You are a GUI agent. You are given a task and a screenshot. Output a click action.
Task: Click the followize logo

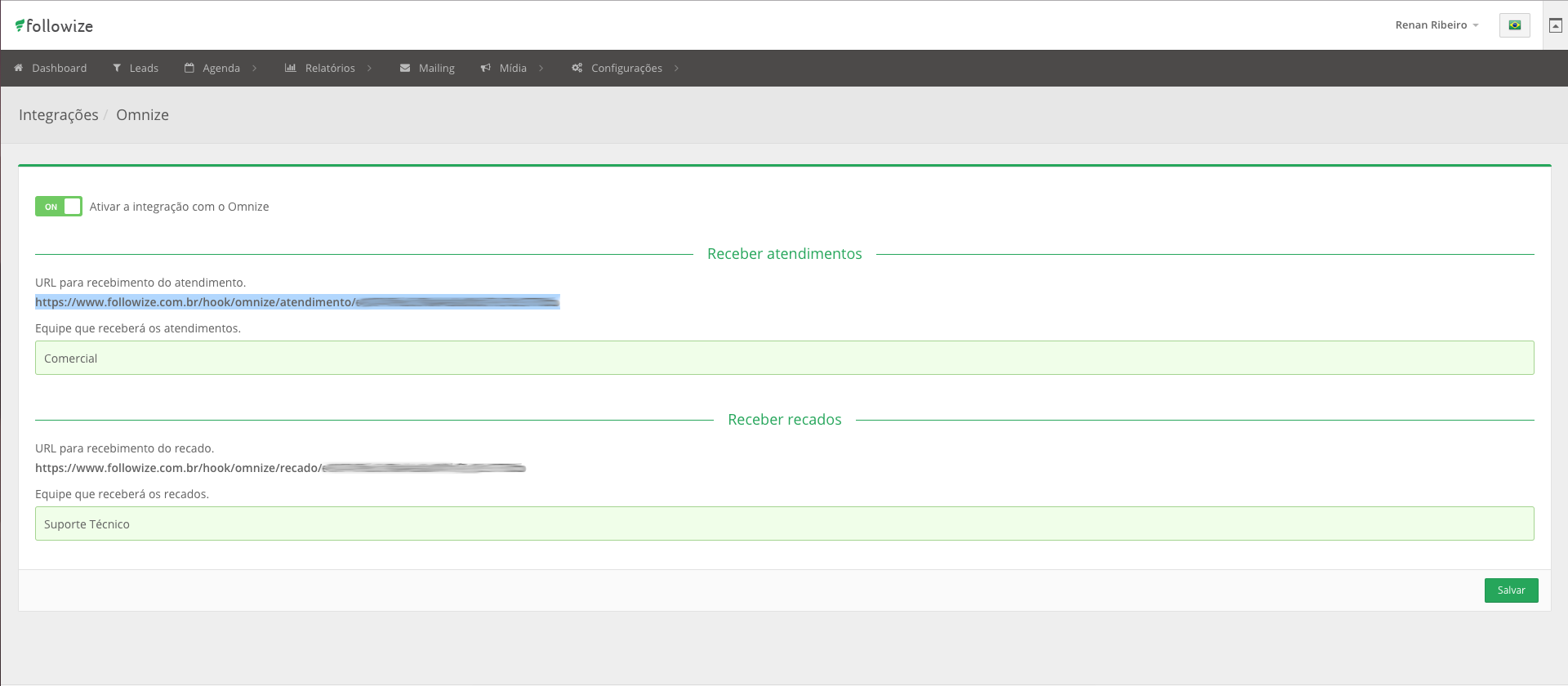tap(54, 25)
